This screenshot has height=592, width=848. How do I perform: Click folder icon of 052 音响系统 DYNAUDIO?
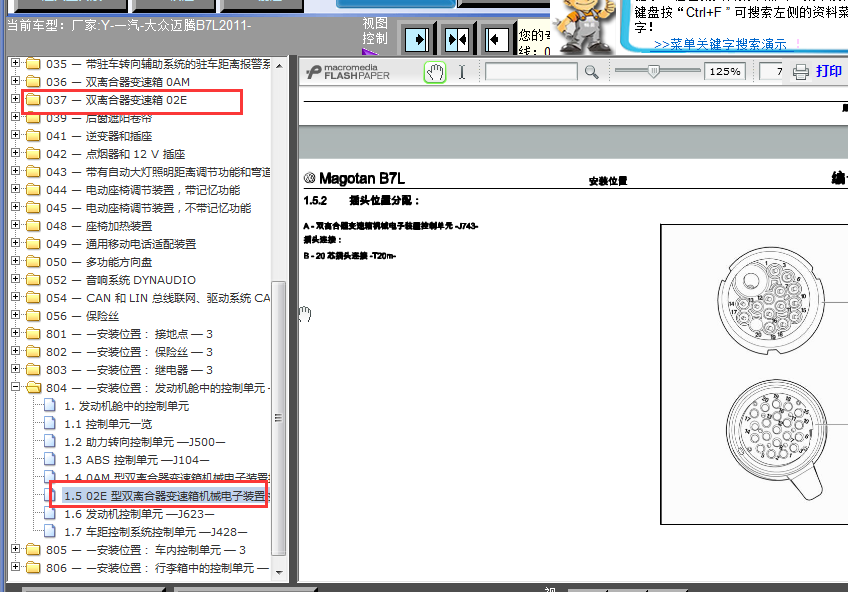click(34, 280)
